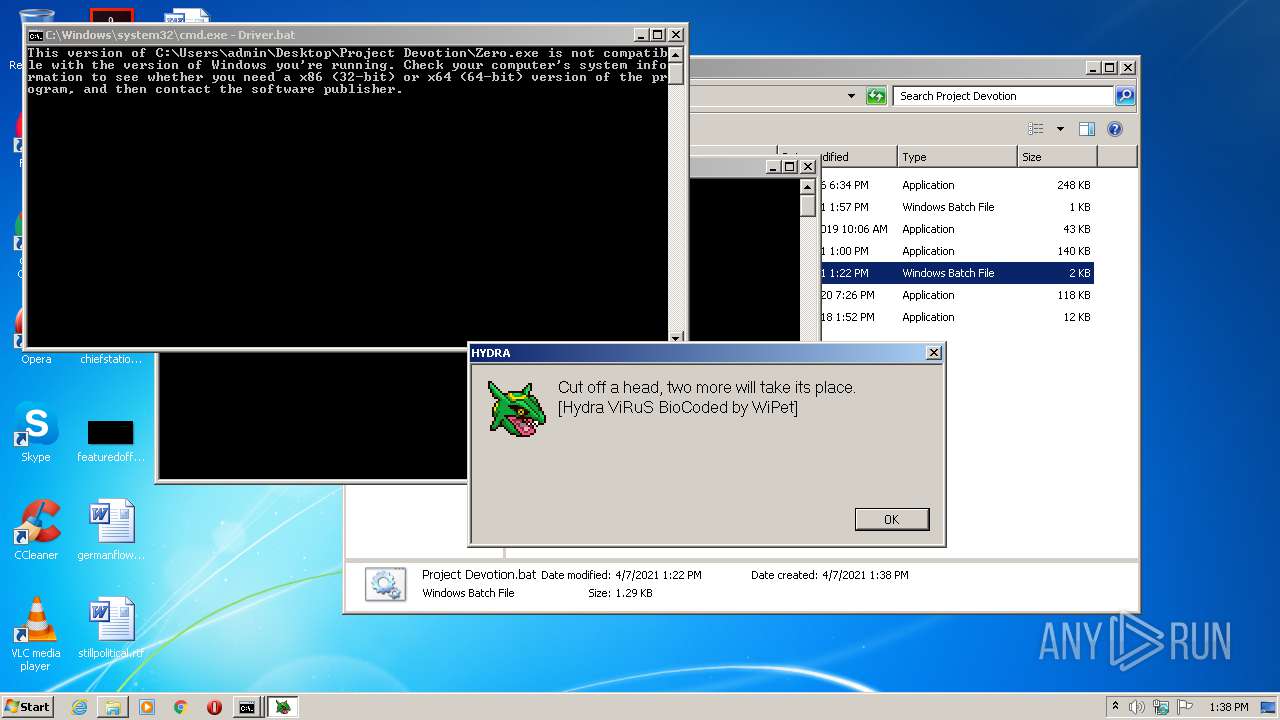
Task: Select the 140 KB Application row
Action: pos(957,251)
